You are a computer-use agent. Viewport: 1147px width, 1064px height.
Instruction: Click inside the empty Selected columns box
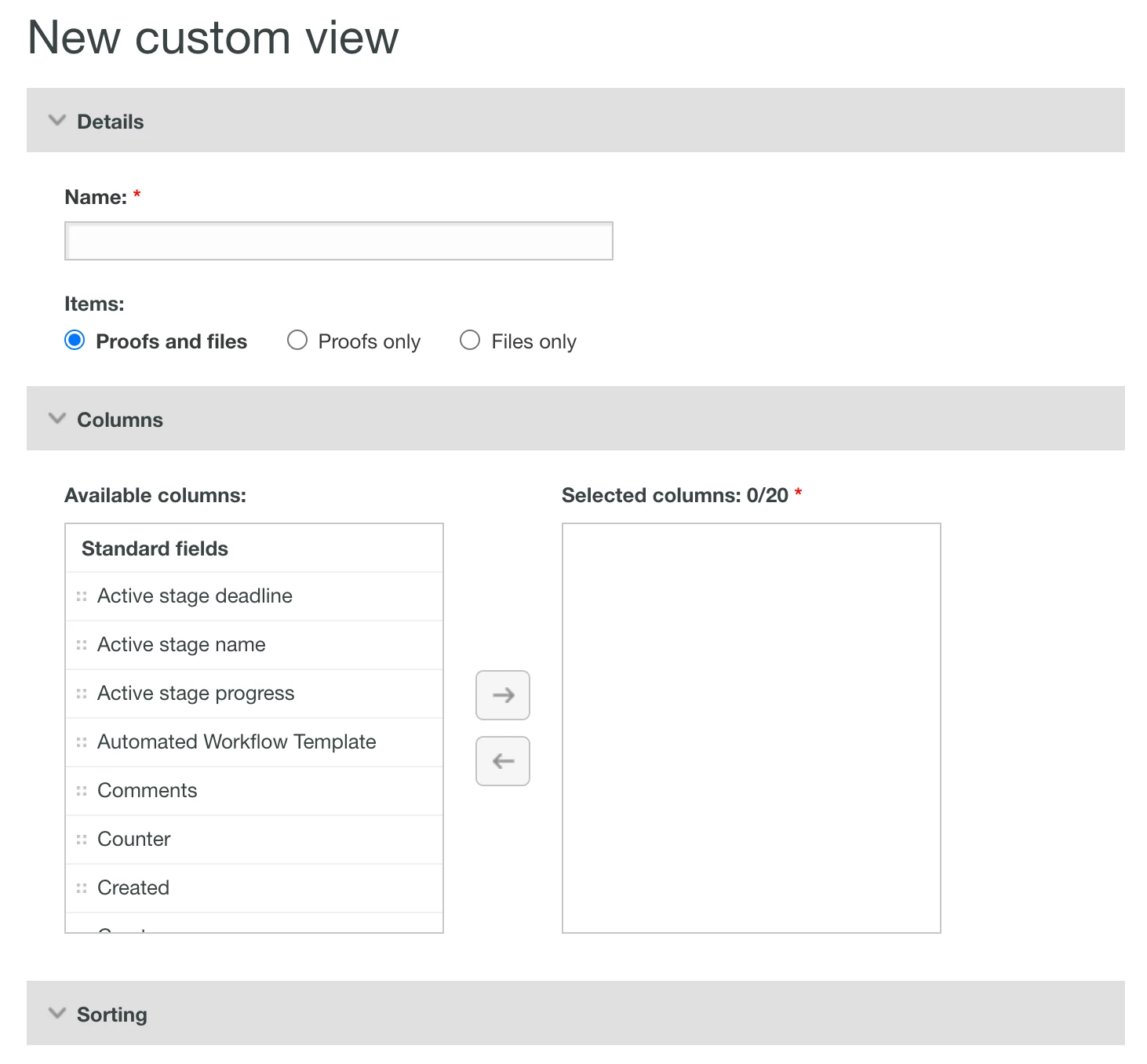[752, 728]
